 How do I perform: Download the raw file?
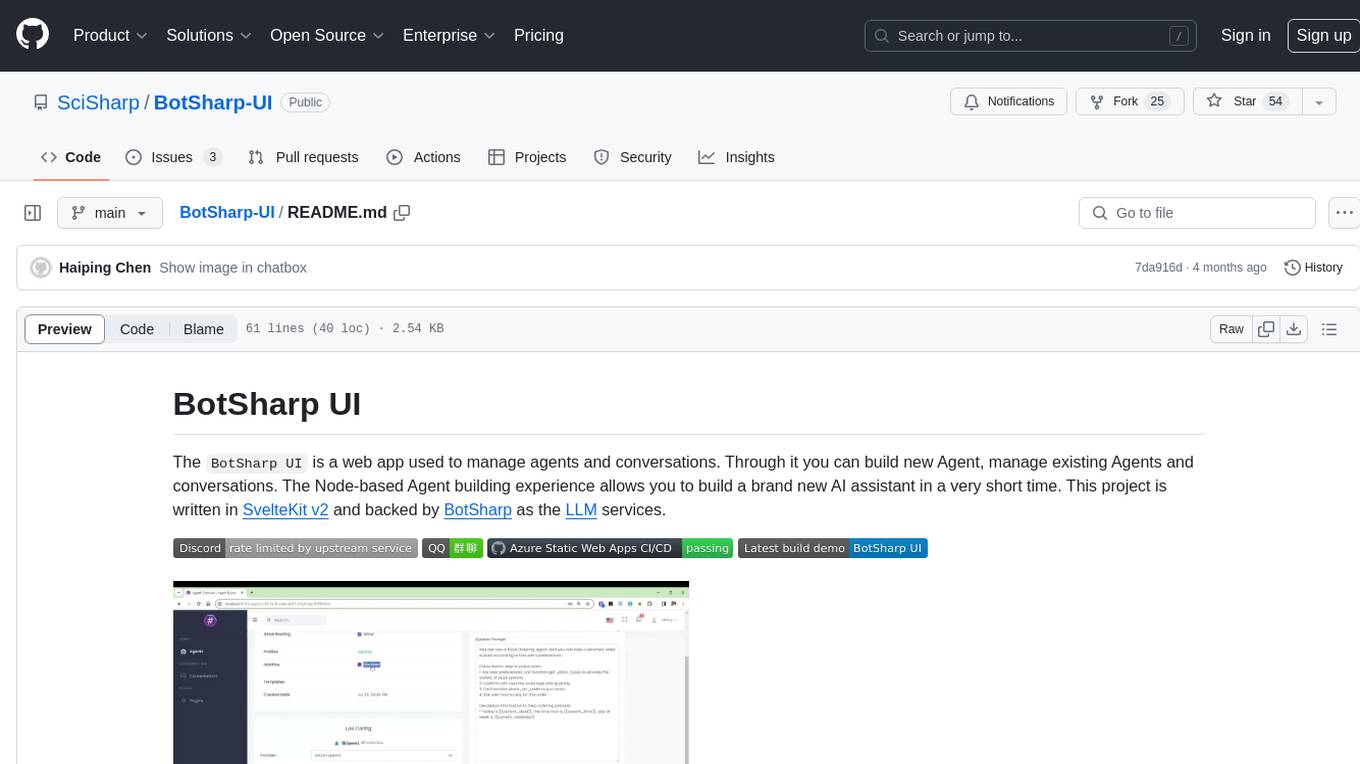click(x=1293, y=329)
